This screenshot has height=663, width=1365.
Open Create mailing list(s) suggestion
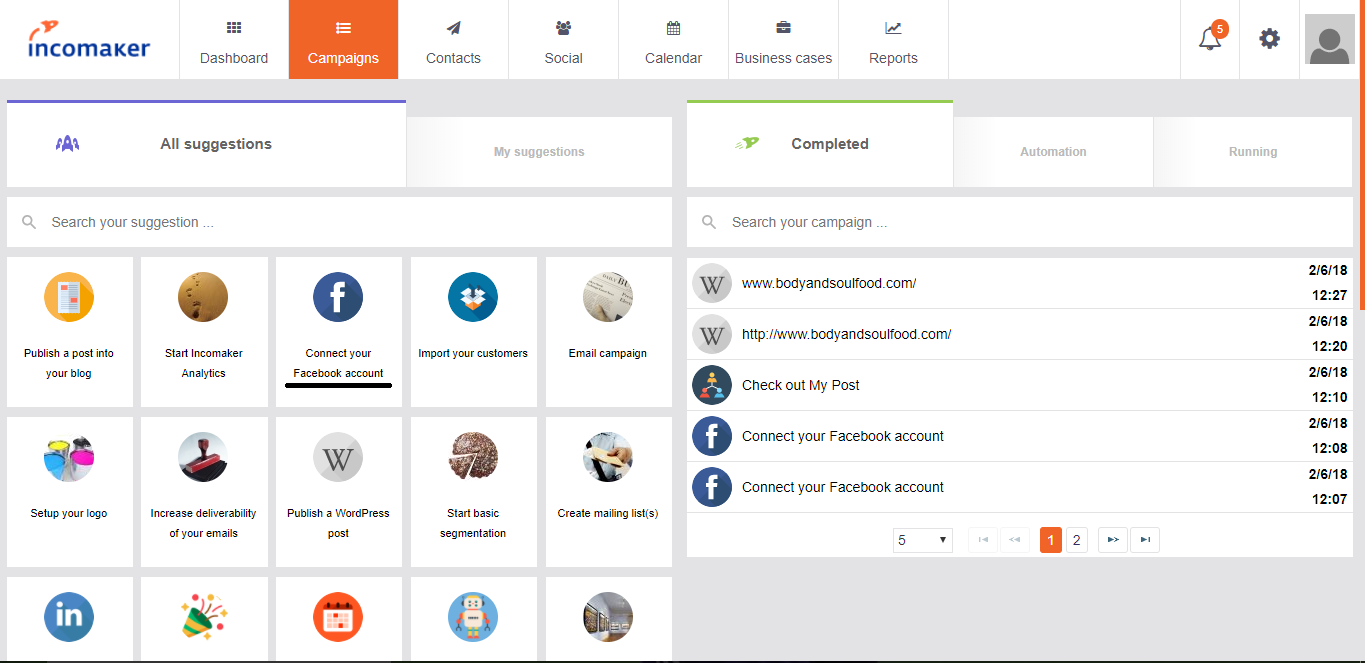pyautogui.click(x=608, y=492)
